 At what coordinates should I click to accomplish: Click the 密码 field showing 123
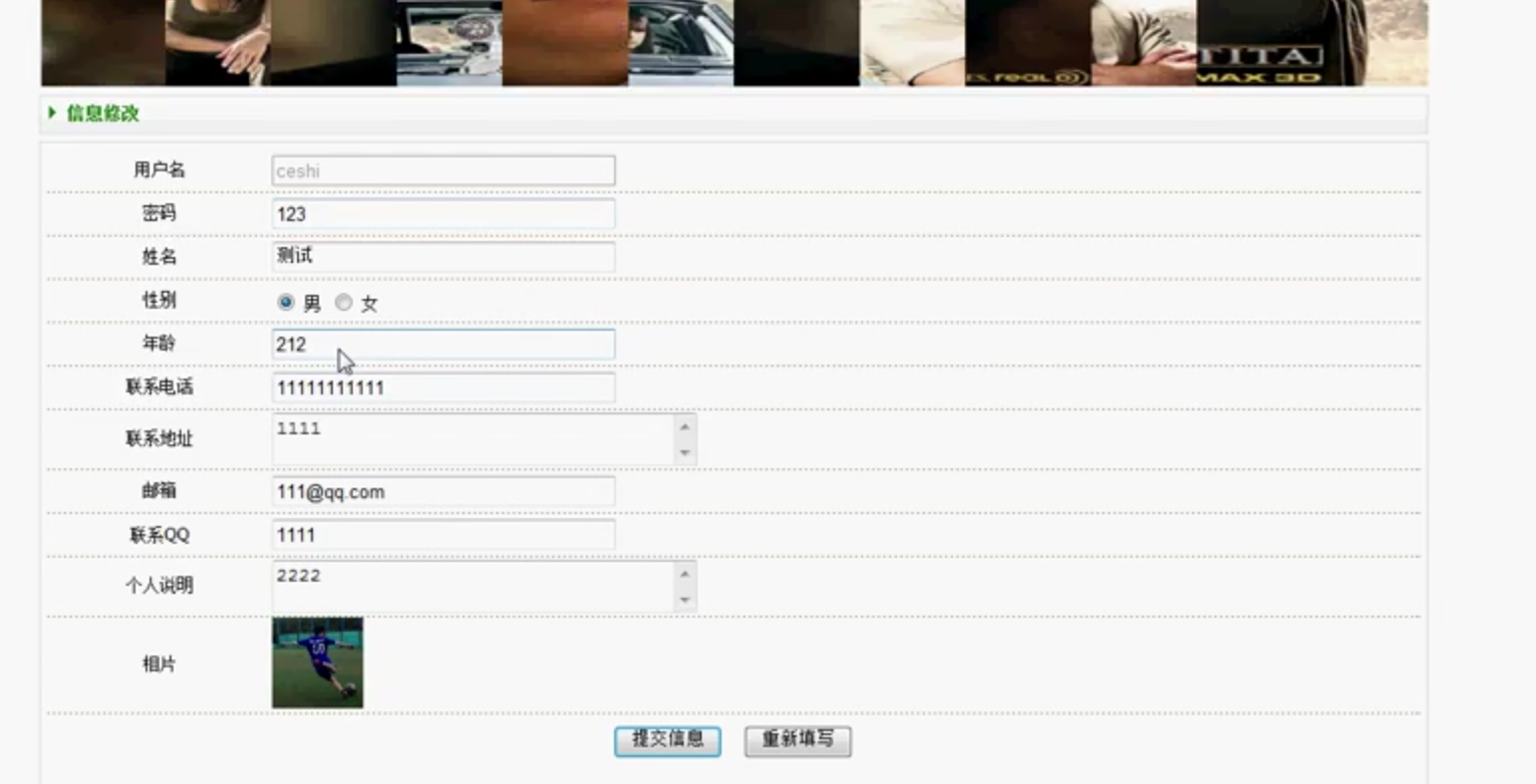[x=444, y=214]
